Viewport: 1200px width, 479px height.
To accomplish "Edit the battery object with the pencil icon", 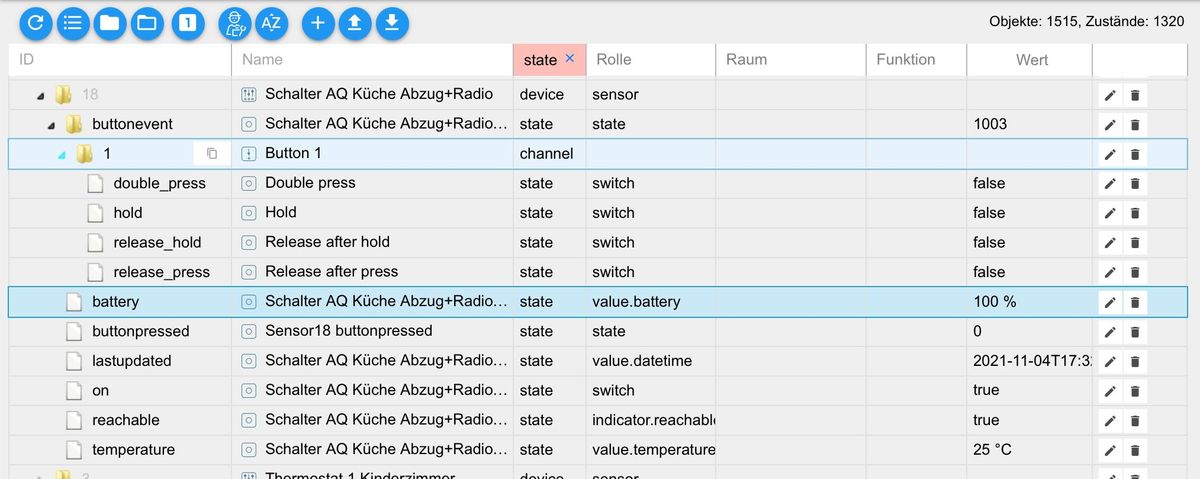I will tap(1109, 302).
